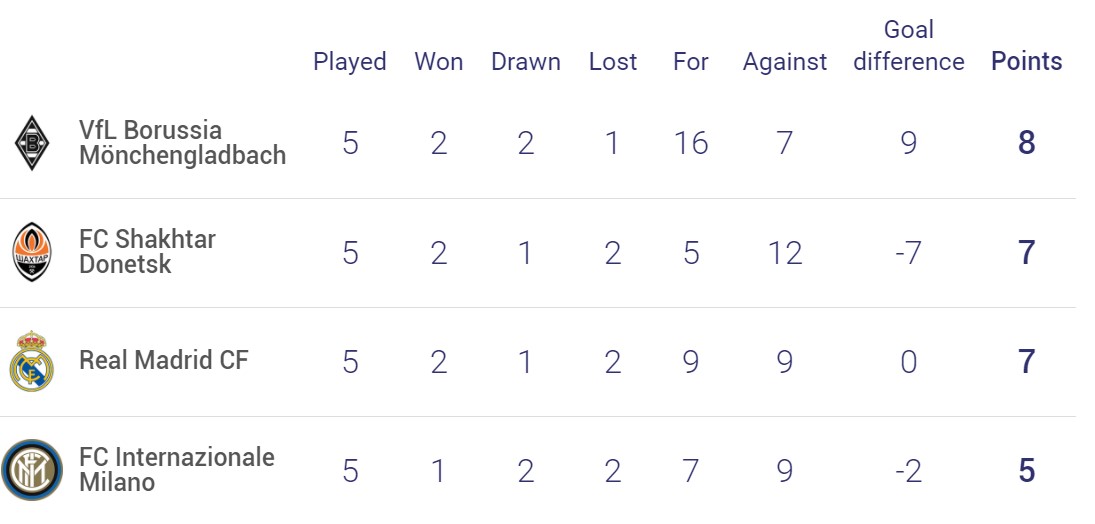
Task: Select Mönchengladbach's 8 points value
Action: 1027,143
